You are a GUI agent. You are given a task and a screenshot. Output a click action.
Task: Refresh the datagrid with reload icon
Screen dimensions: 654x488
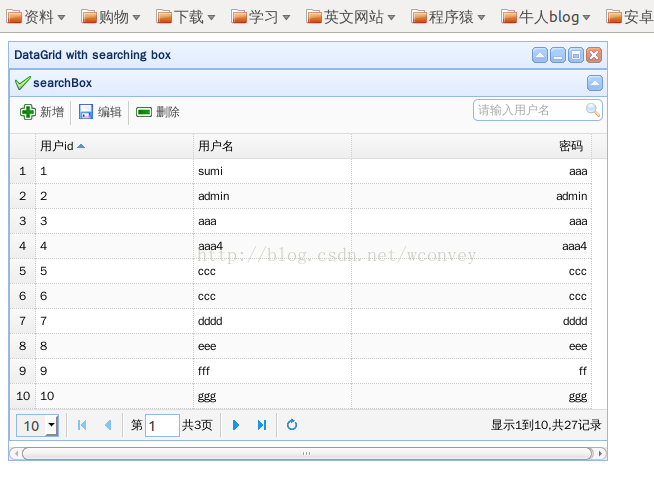292,425
